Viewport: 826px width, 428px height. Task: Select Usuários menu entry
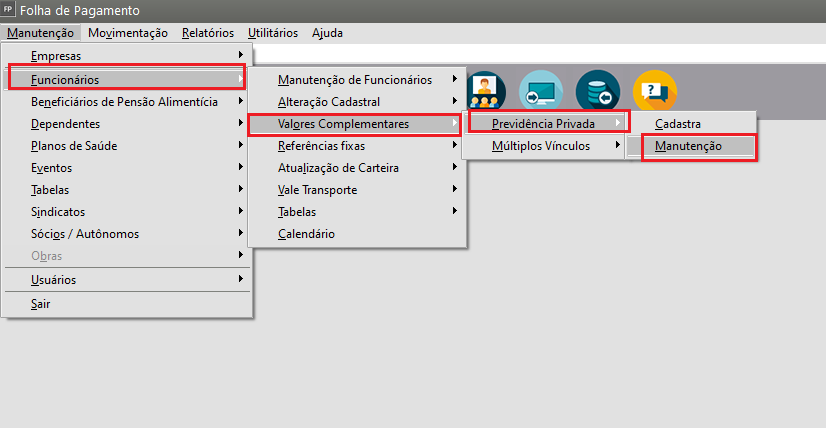[127, 280]
